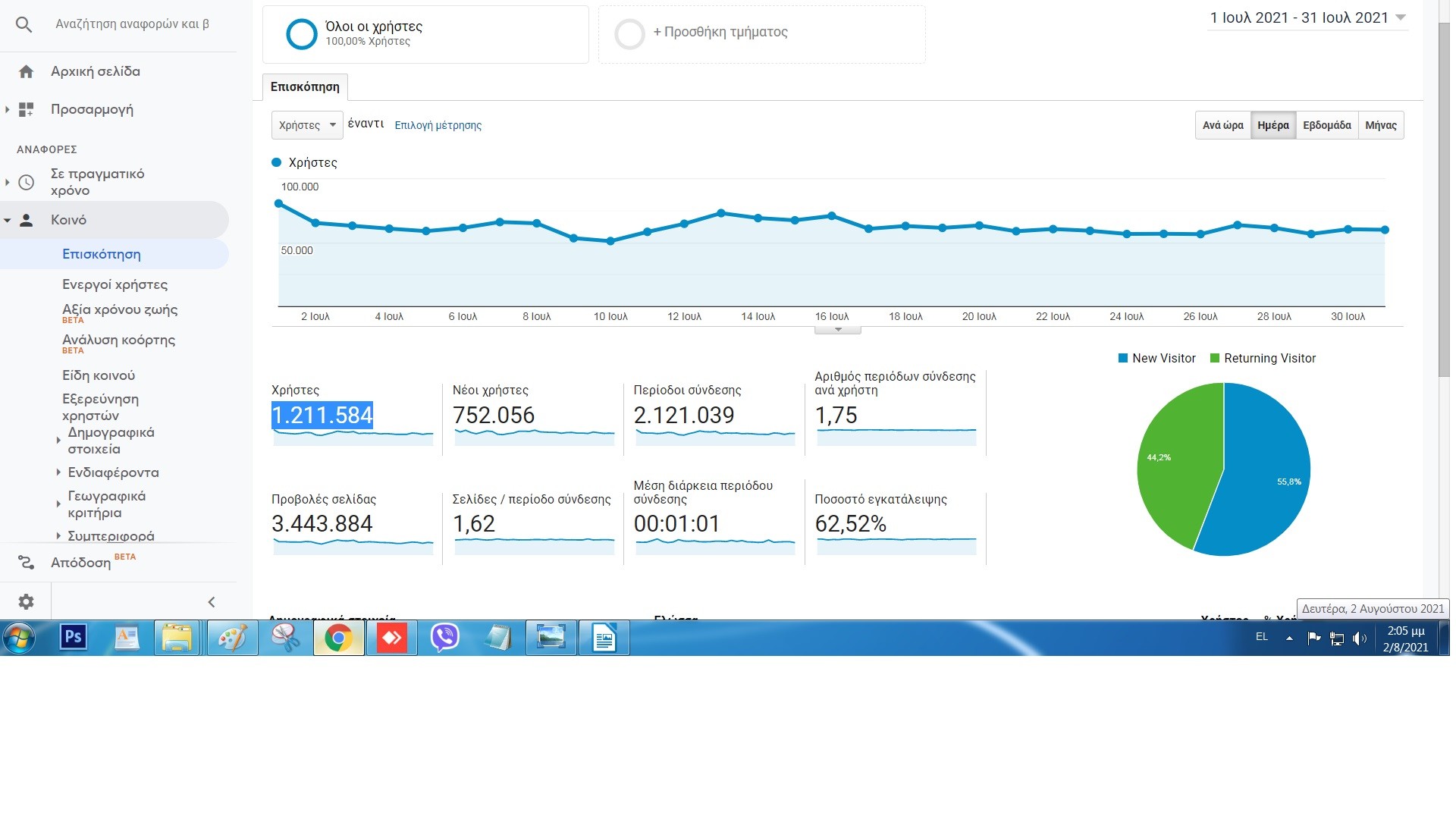Click the search magnifier icon
Screen dimensions: 1456x819
coord(24,25)
